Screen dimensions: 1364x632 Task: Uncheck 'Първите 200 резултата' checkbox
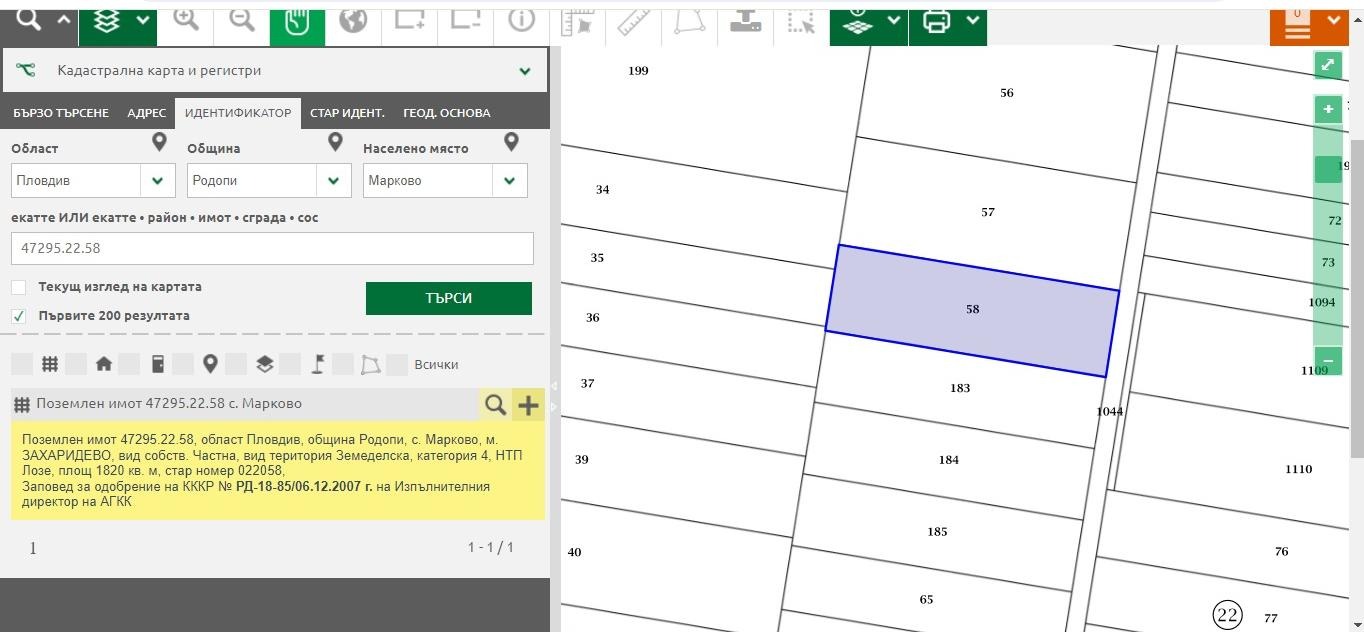click(19, 316)
